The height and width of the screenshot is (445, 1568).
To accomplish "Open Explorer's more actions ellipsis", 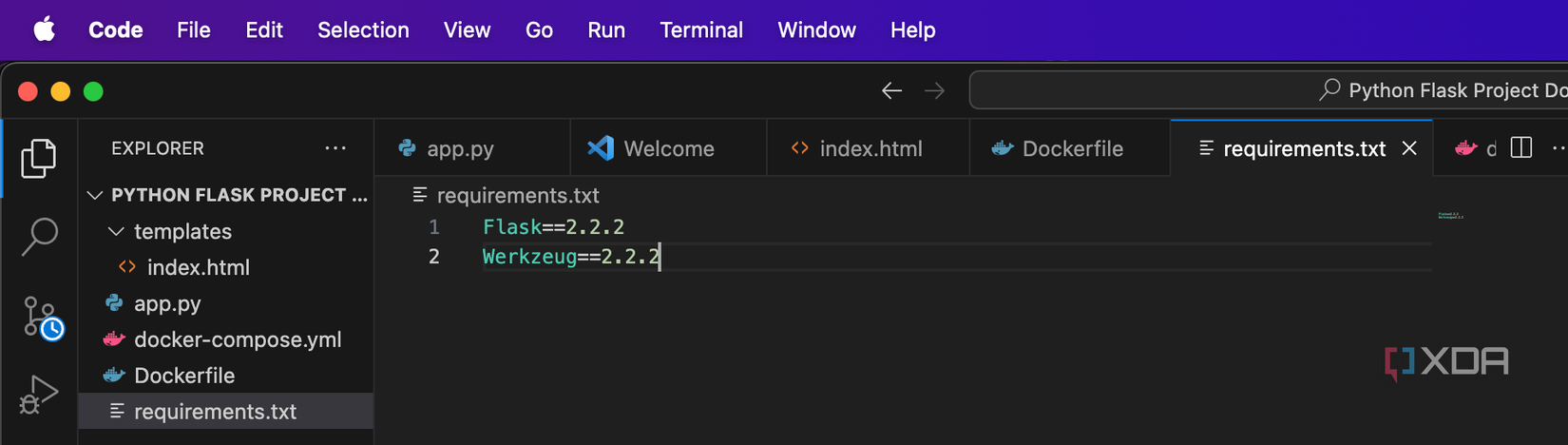I will pos(335,148).
